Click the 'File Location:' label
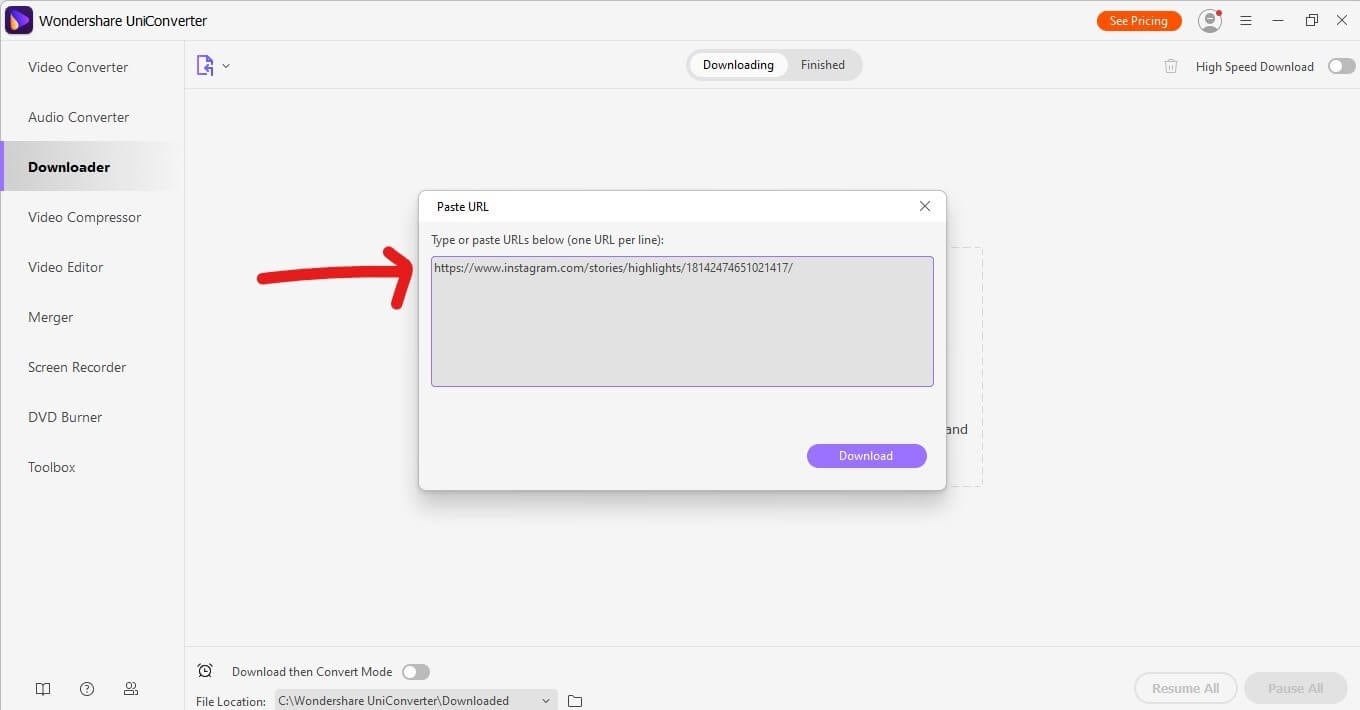Viewport: 1360px width, 710px height. coord(231,701)
